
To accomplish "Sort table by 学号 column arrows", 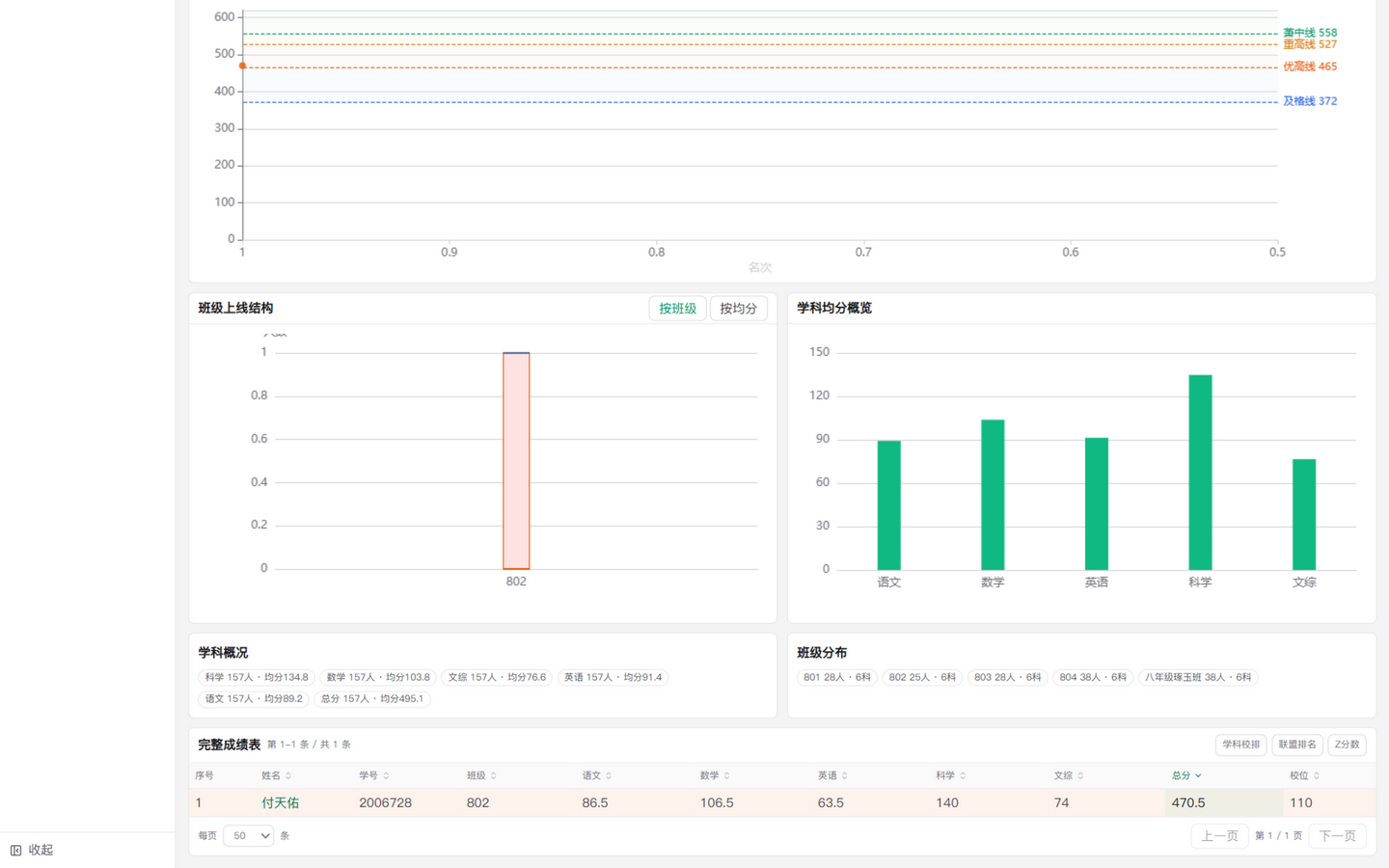I will tap(386, 775).
